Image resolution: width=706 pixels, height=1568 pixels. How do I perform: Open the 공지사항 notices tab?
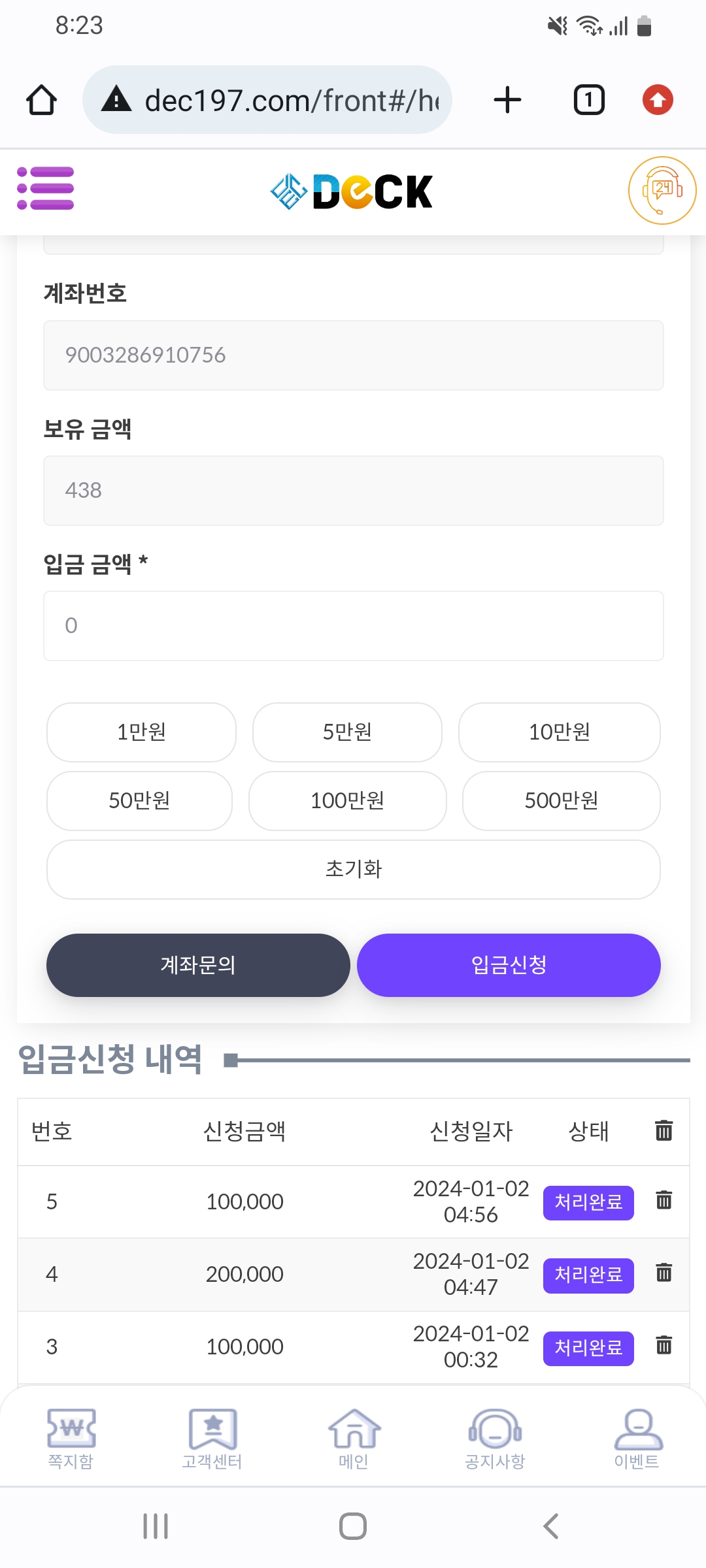(x=495, y=1439)
